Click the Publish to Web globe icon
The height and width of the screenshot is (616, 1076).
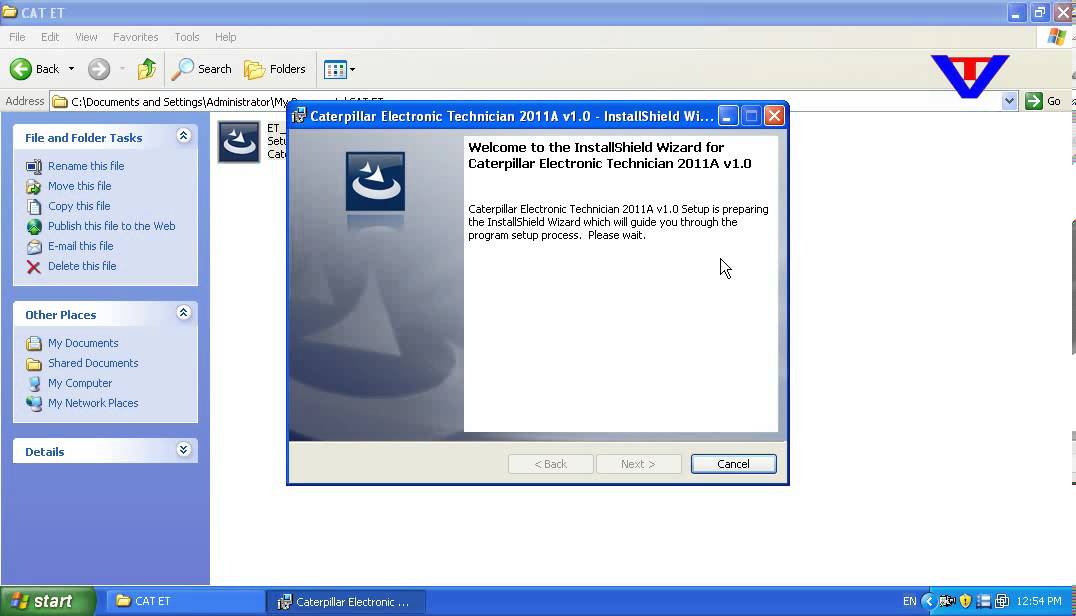[x=34, y=226]
